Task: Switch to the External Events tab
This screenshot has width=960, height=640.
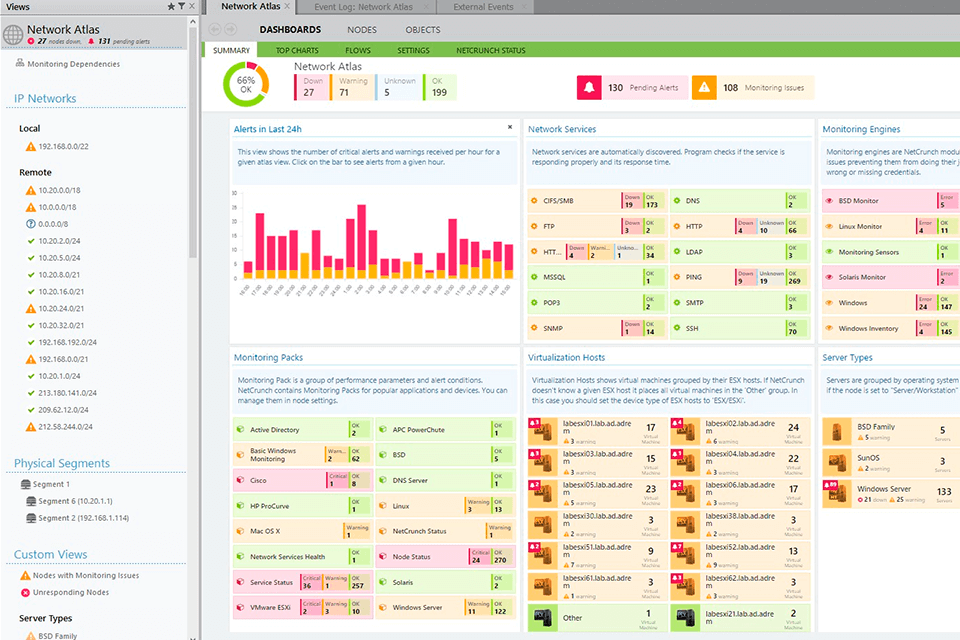Action: click(x=483, y=7)
